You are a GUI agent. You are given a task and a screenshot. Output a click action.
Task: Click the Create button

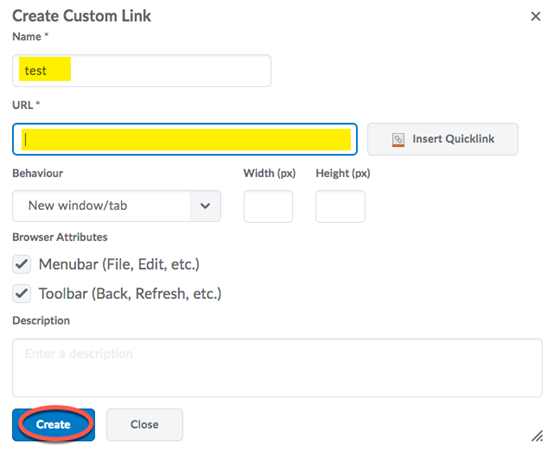[53, 425]
